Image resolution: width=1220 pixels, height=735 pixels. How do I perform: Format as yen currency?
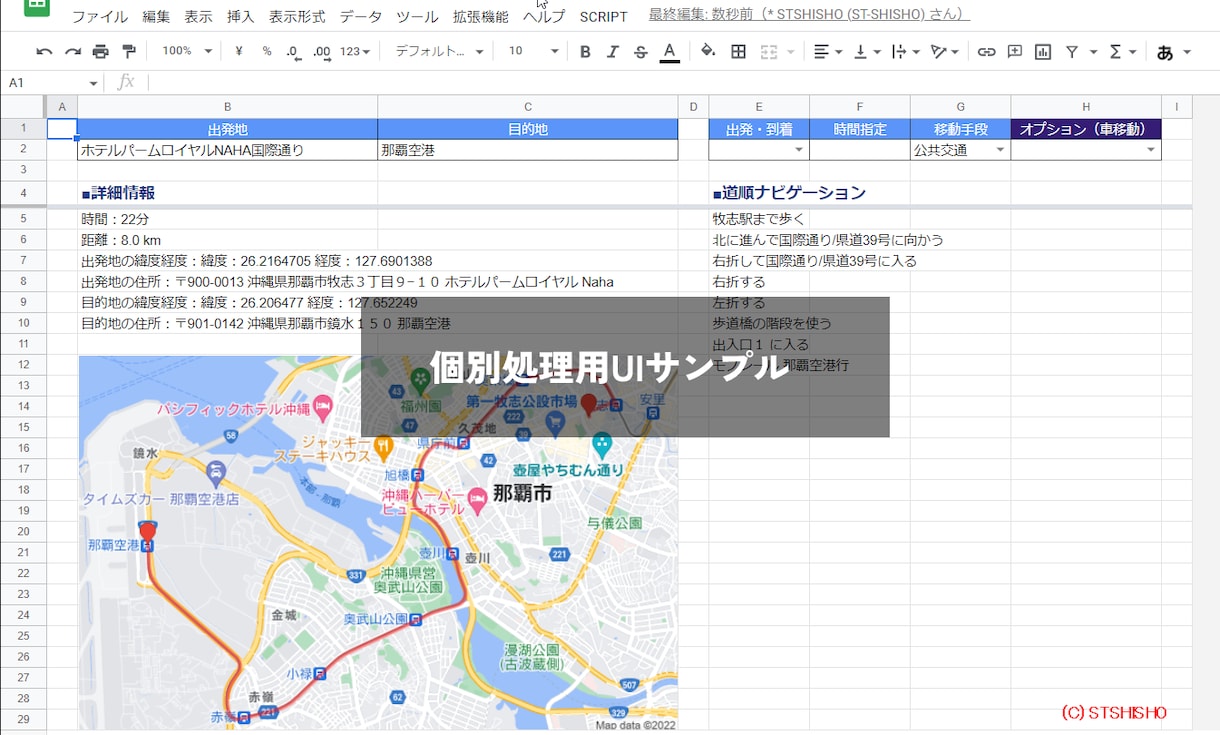(x=239, y=51)
